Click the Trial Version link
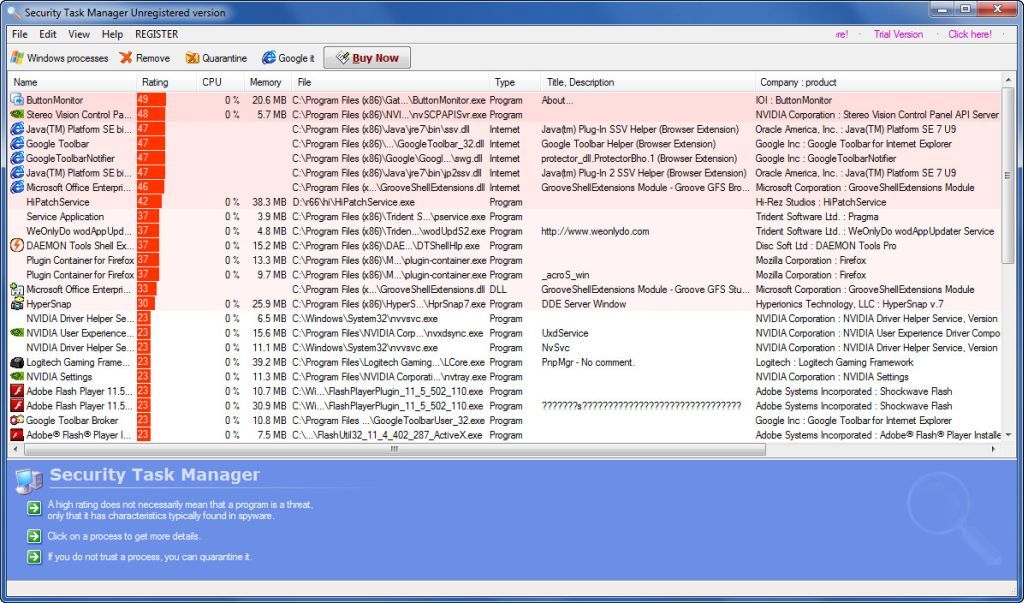This screenshot has height=603, width=1024. coord(899,34)
